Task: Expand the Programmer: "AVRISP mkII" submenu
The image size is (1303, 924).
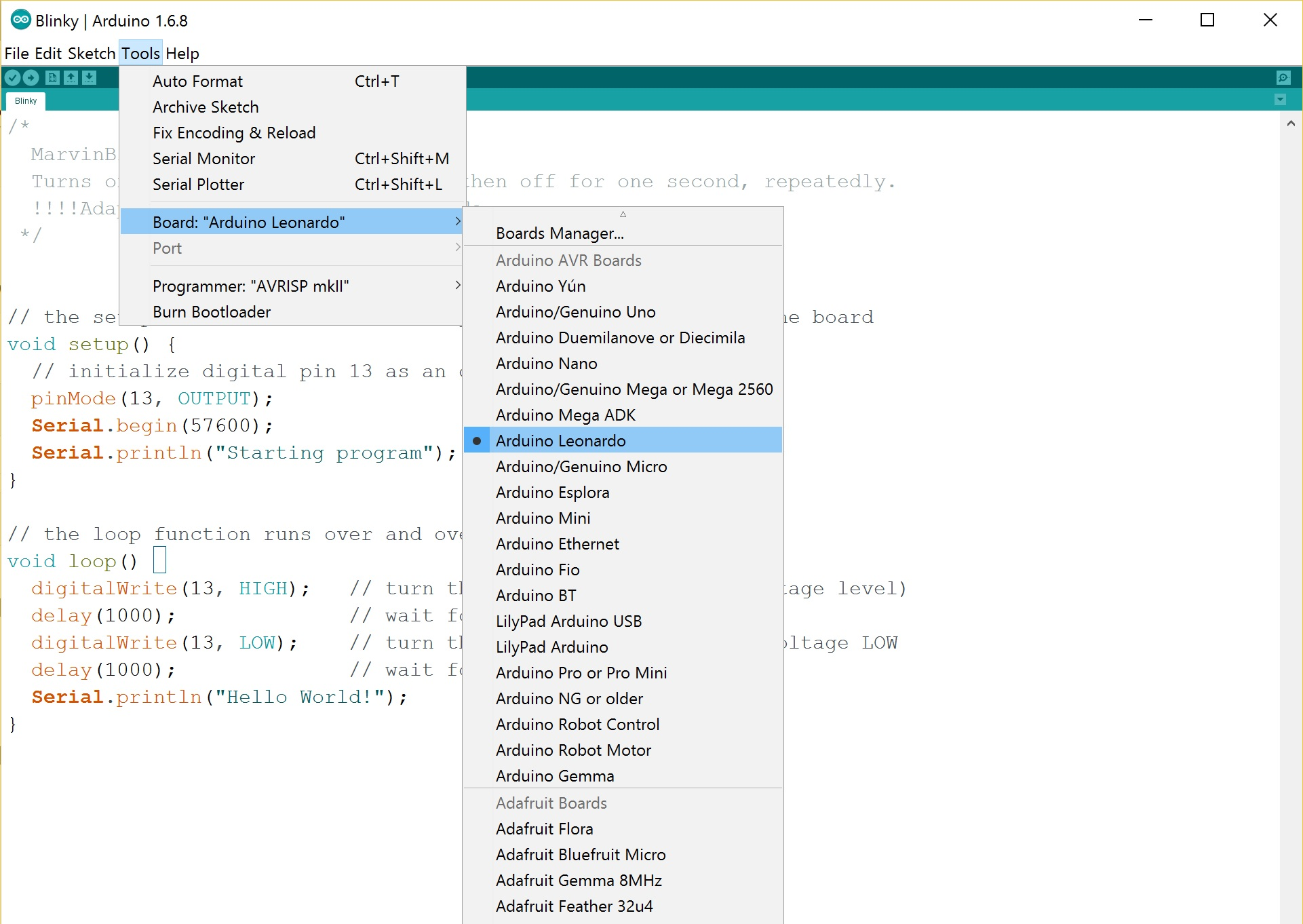Action: coord(292,286)
